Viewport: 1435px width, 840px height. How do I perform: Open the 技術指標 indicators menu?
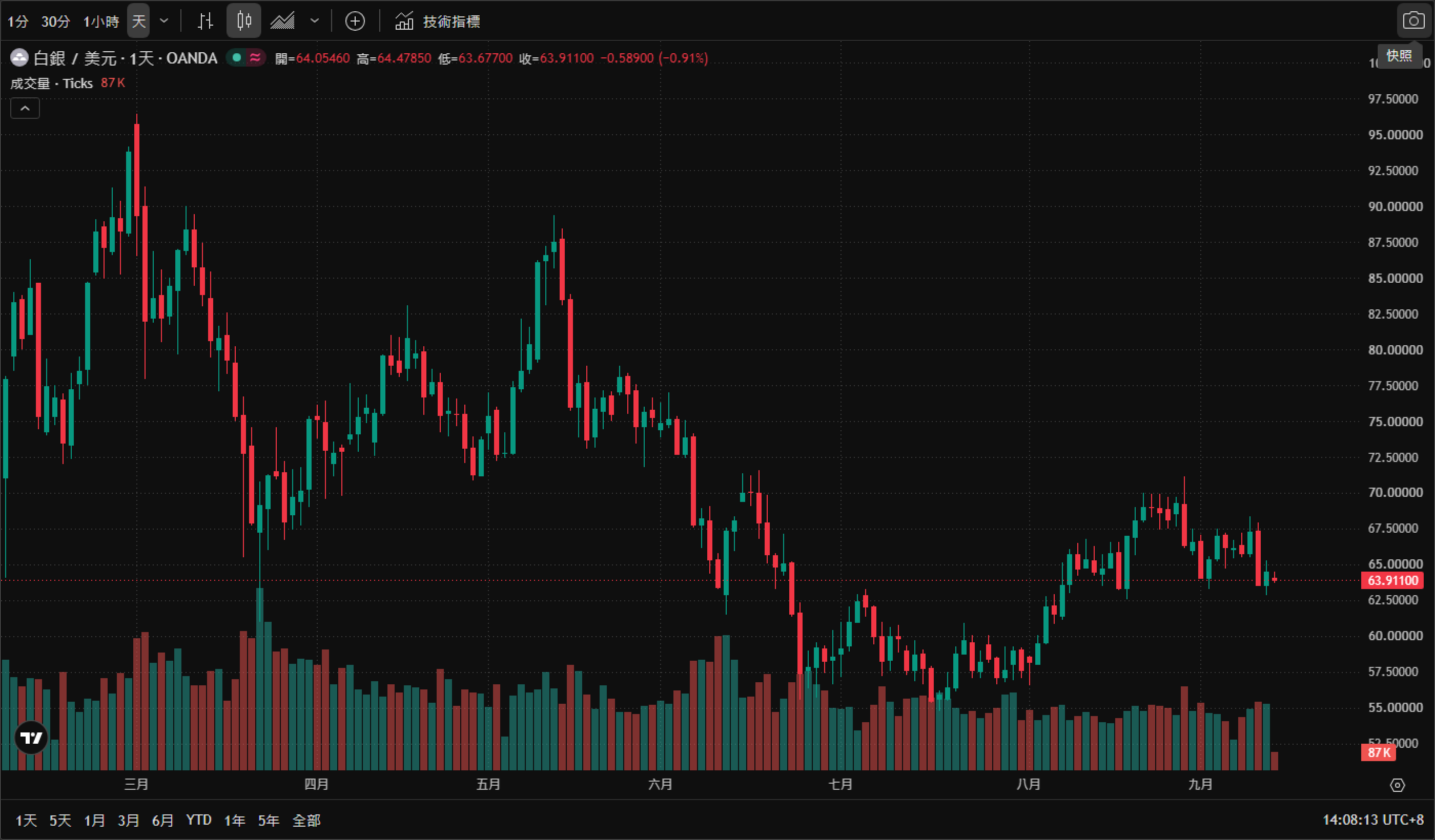pyautogui.click(x=437, y=22)
